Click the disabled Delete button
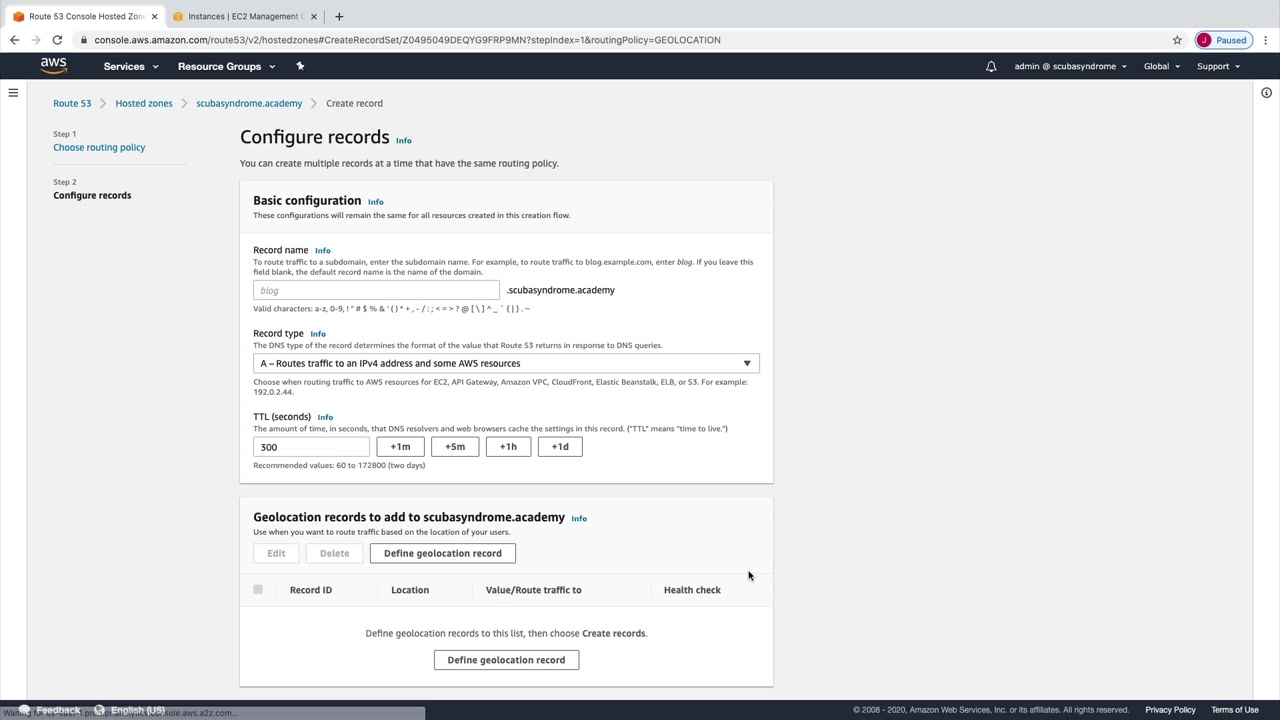 point(334,553)
